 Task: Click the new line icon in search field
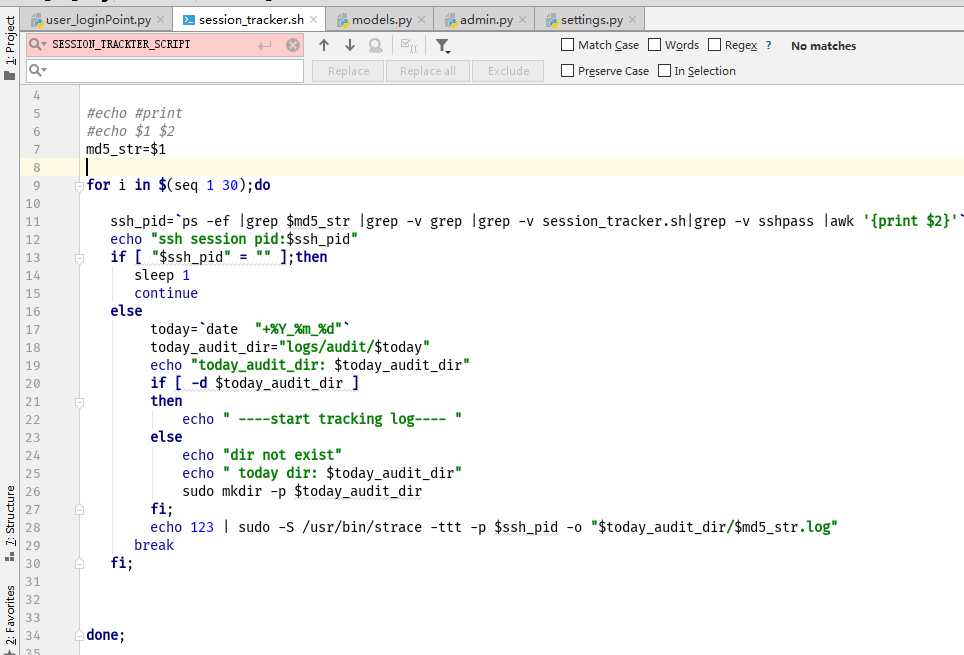265,45
